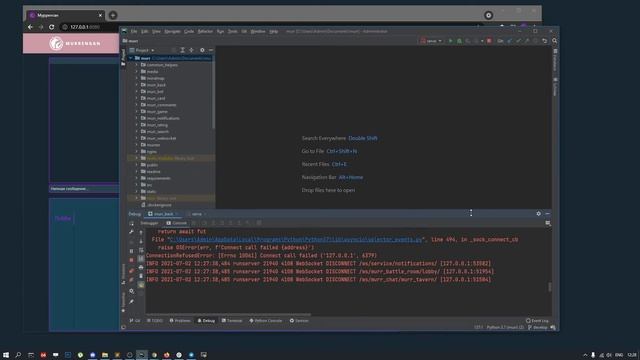Click Python 3.7 interpreter in status bar
The height and width of the screenshot is (360, 640).
[505, 327]
